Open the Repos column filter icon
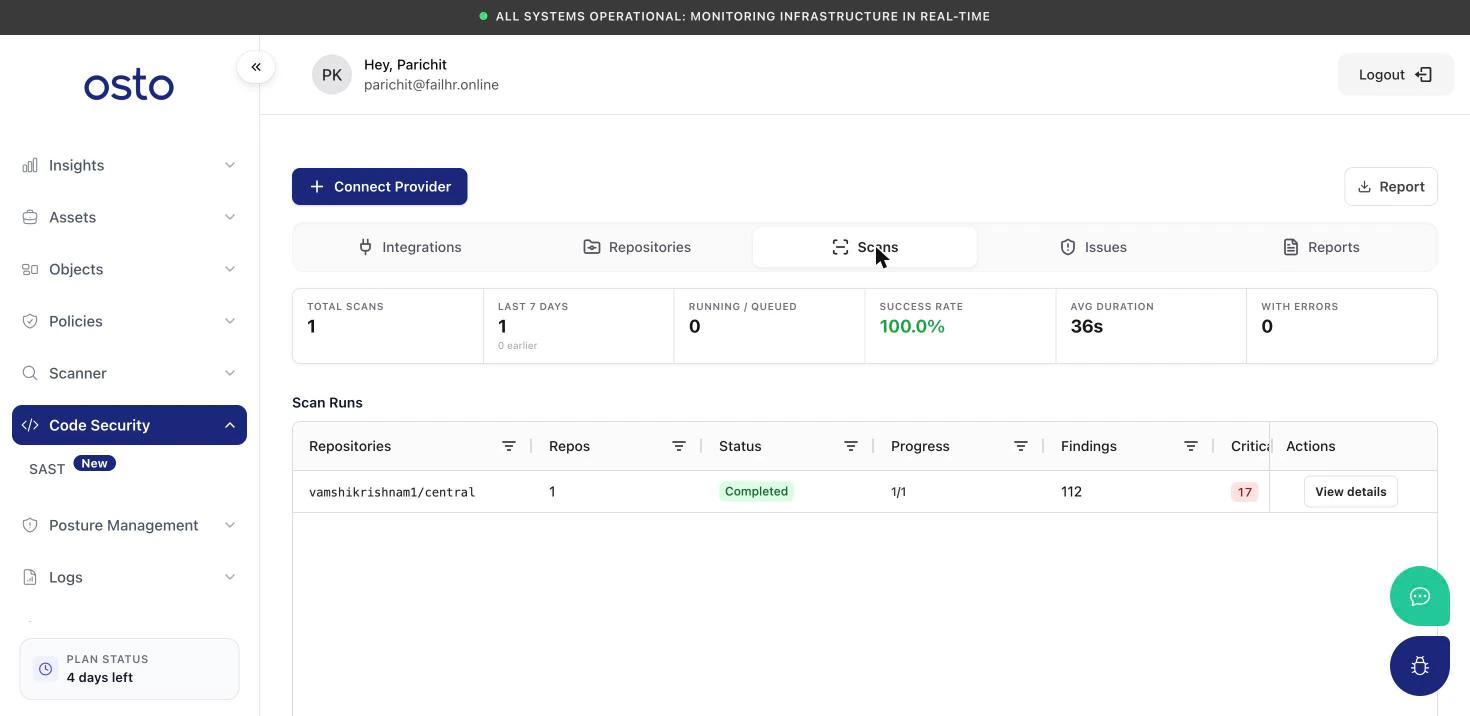Image resolution: width=1470 pixels, height=716 pixels. 679,446
